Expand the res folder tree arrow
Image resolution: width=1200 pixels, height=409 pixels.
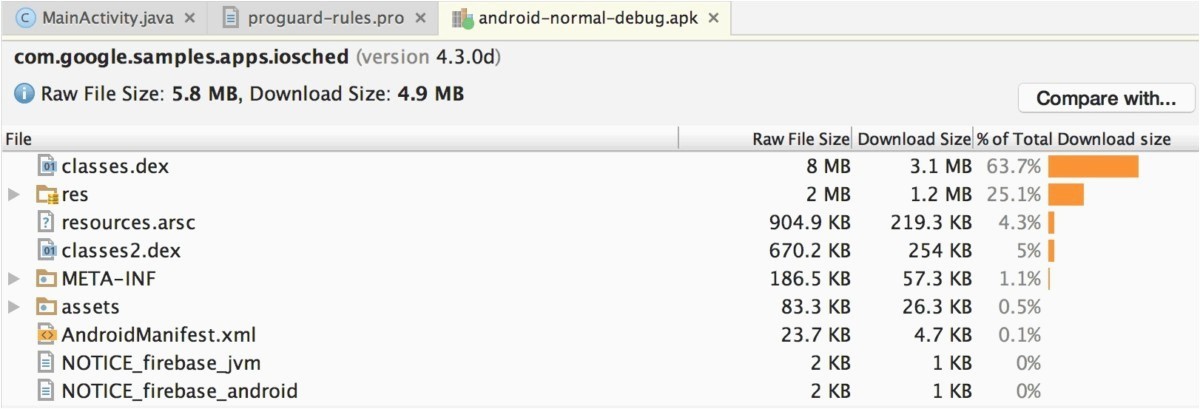pos(14,195)
